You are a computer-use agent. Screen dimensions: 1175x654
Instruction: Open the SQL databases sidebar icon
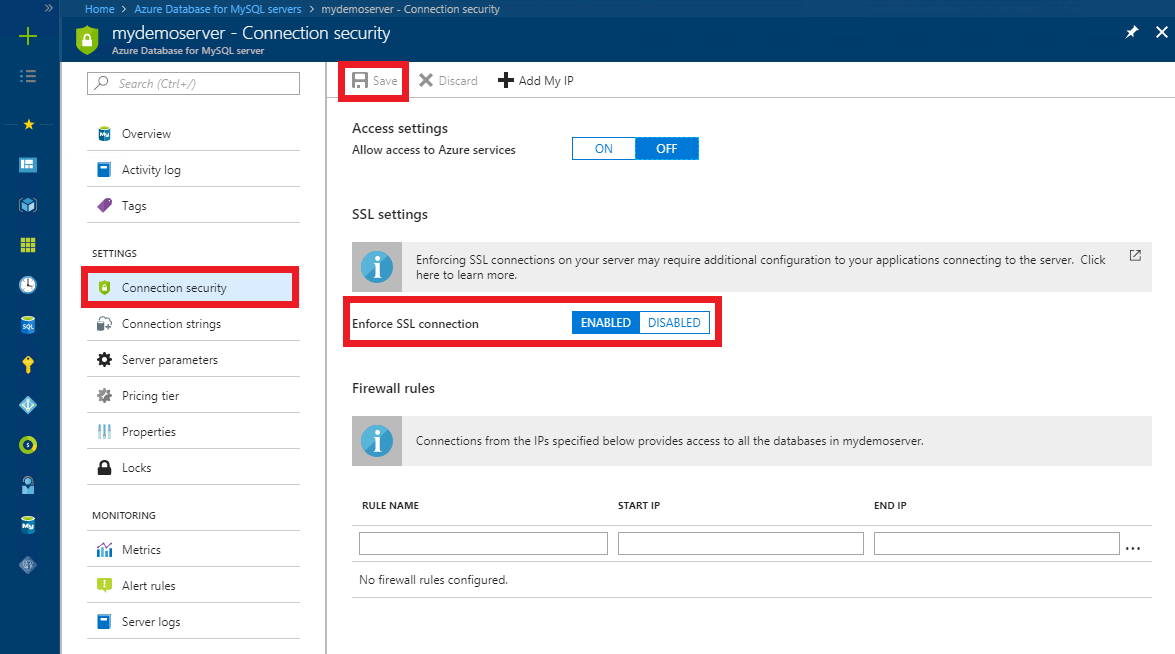point(28,324)
